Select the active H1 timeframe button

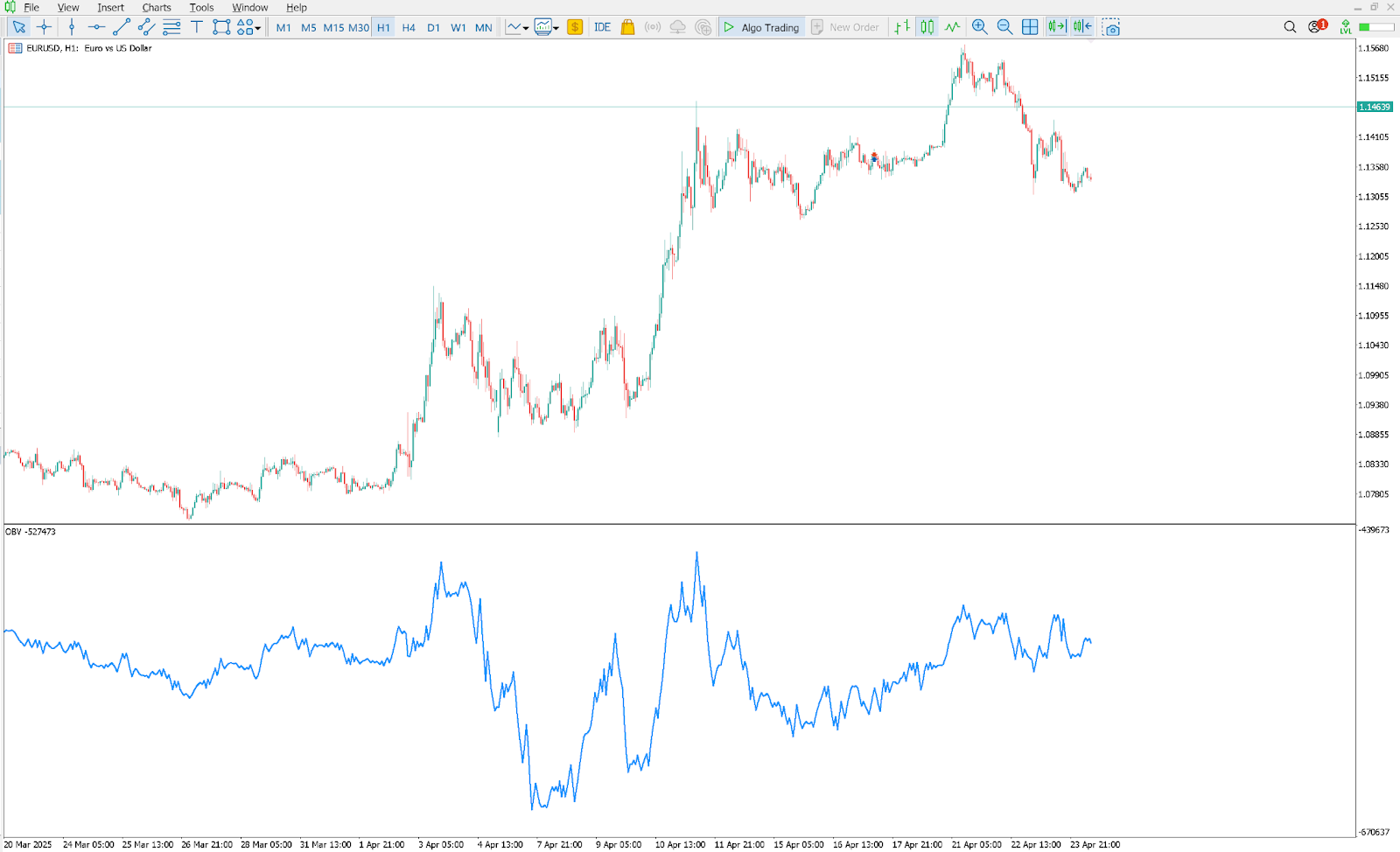383,27
